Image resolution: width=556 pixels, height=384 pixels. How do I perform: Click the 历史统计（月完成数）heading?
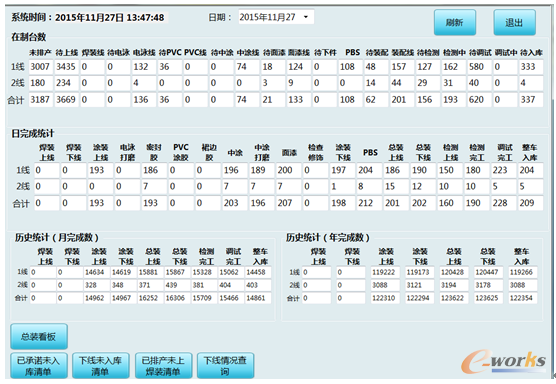[57, 238]
